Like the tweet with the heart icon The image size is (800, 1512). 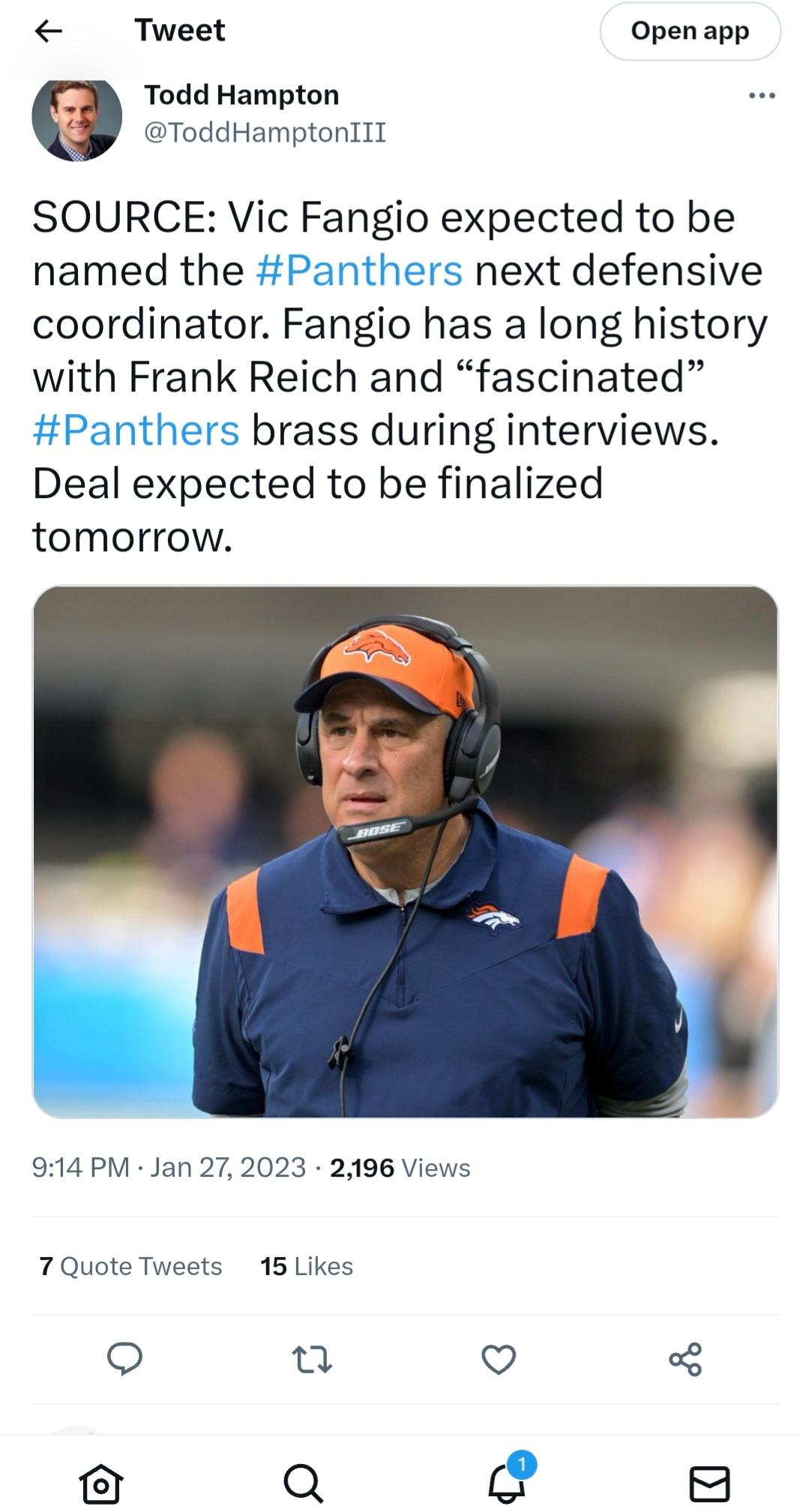coord(499,1360)
